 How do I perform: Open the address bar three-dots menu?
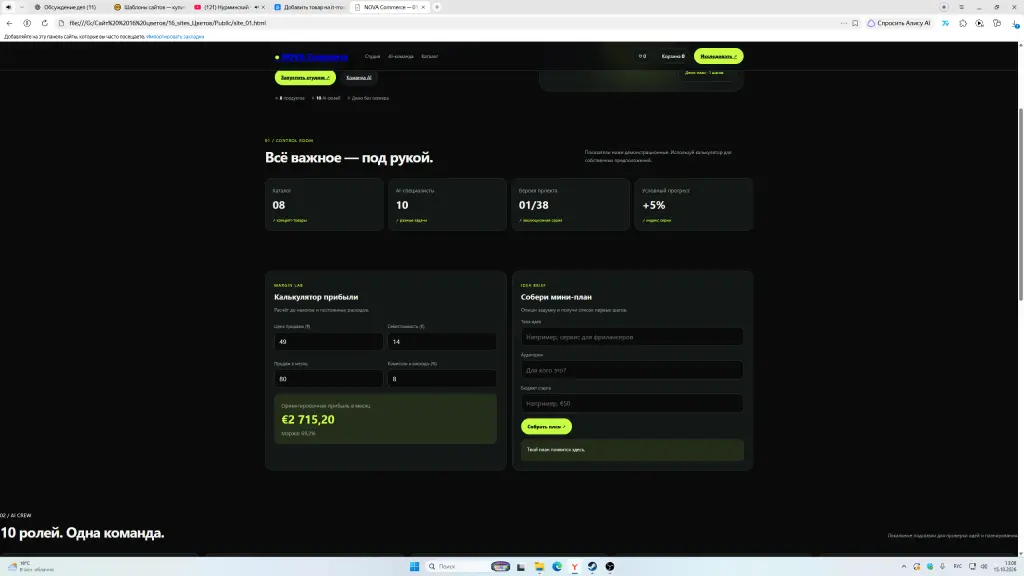click(844, 23)
